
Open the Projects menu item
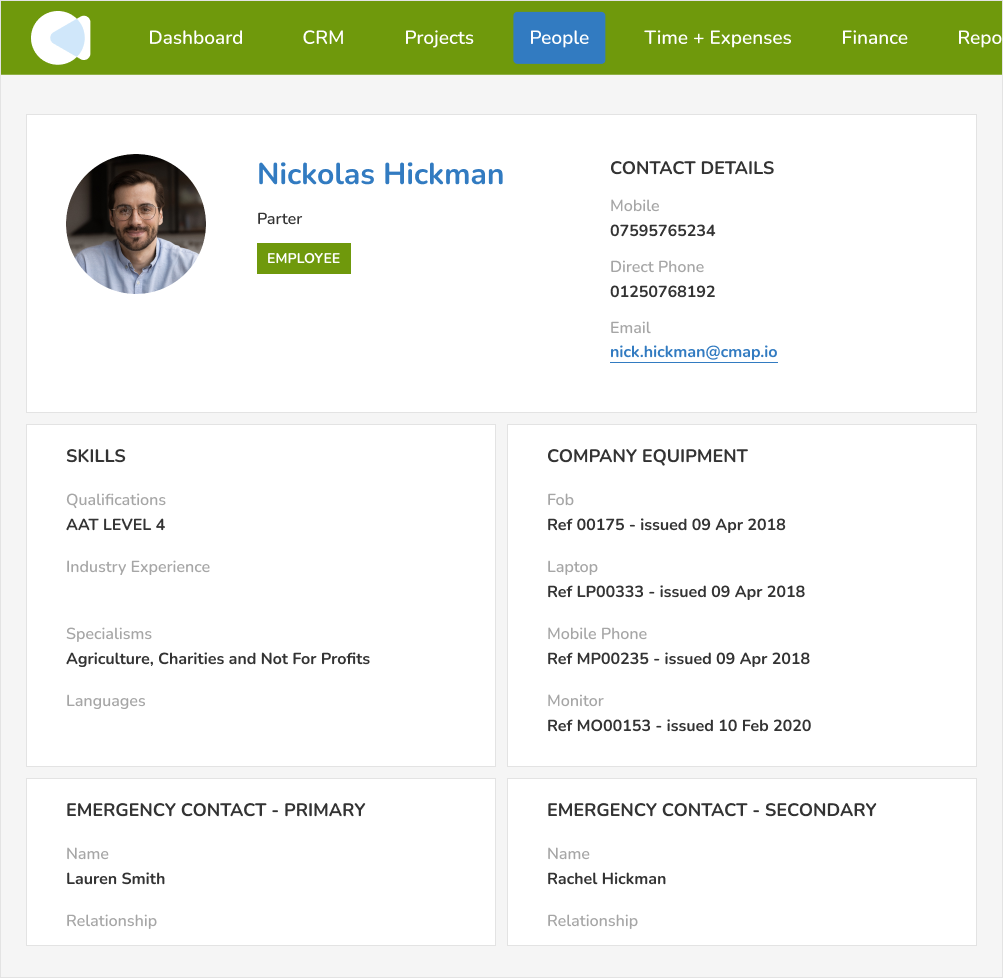pyautogui.click(x=439, y=38)
